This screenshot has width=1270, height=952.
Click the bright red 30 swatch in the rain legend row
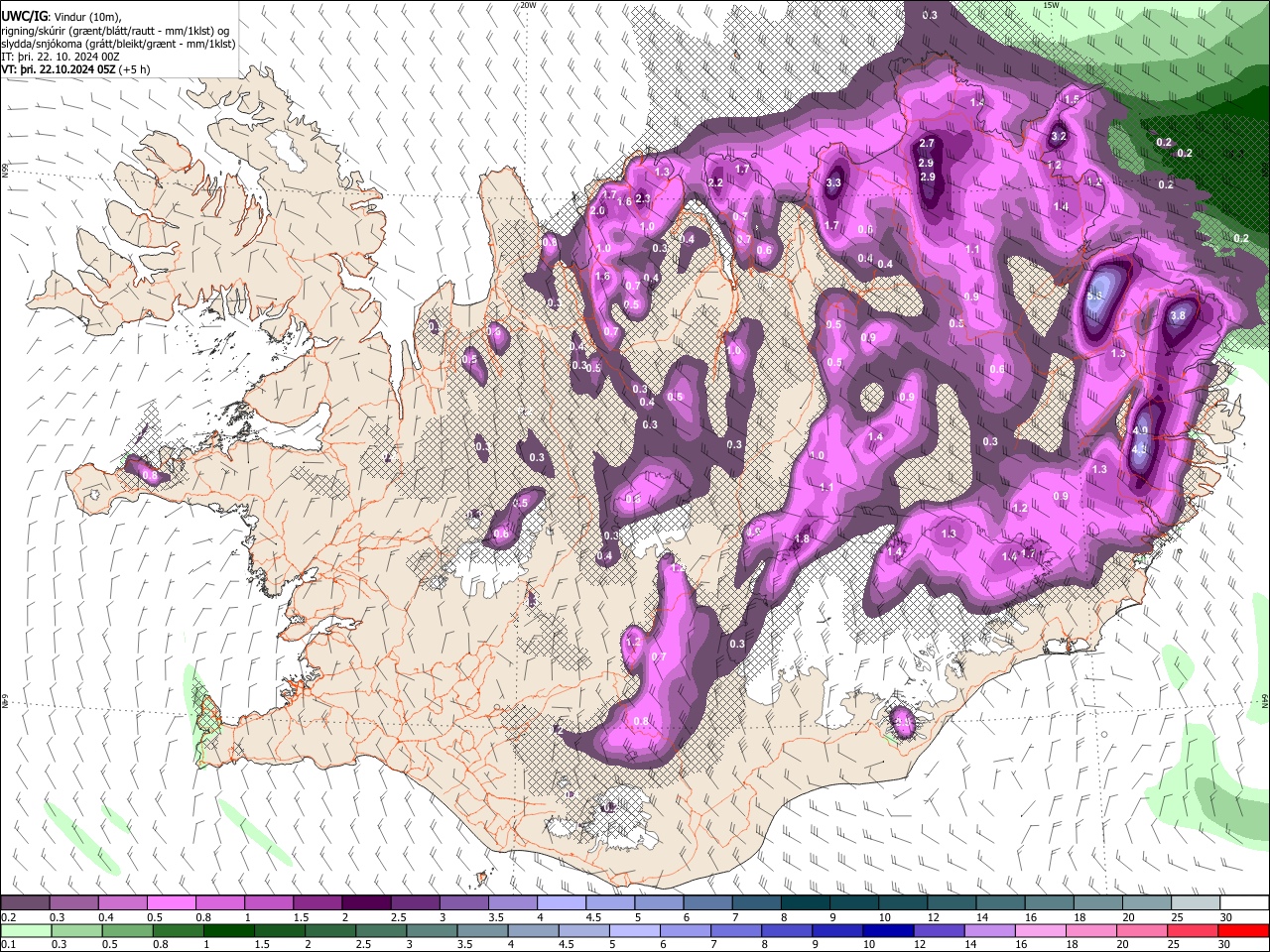pos(1244,930)
